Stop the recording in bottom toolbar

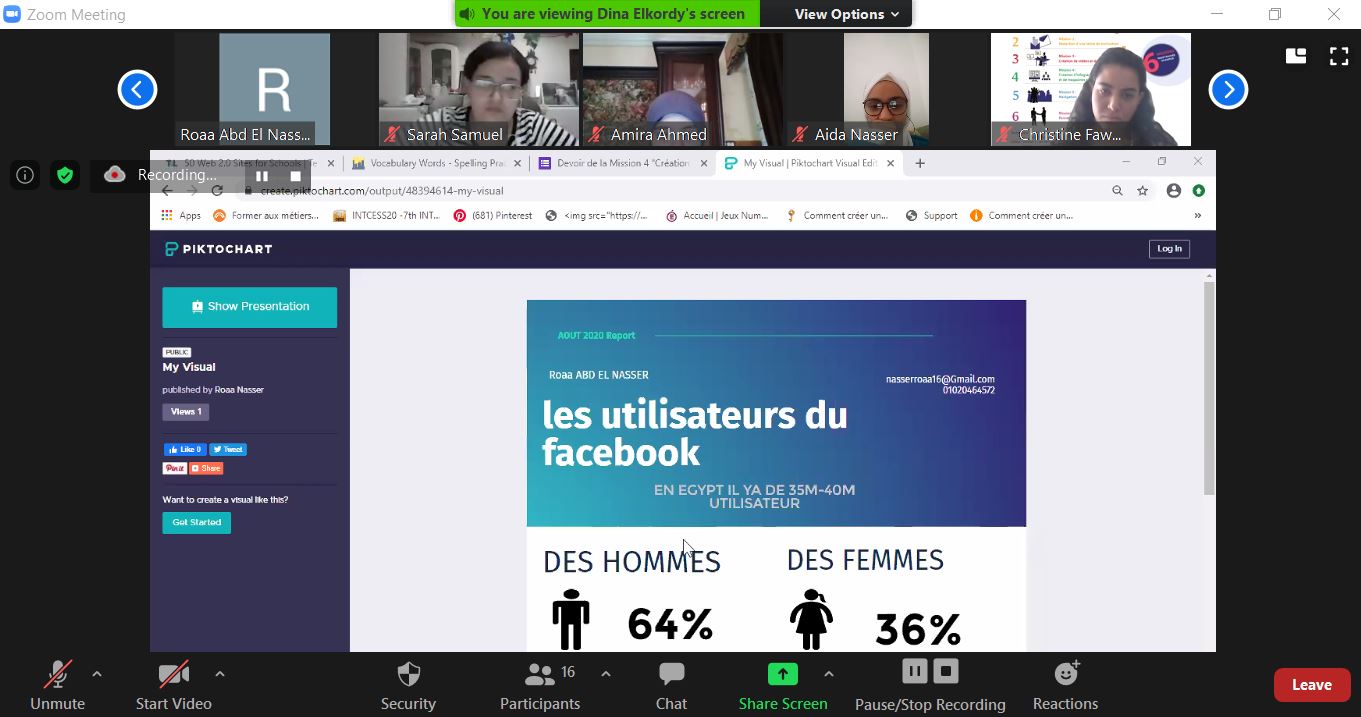947,670
